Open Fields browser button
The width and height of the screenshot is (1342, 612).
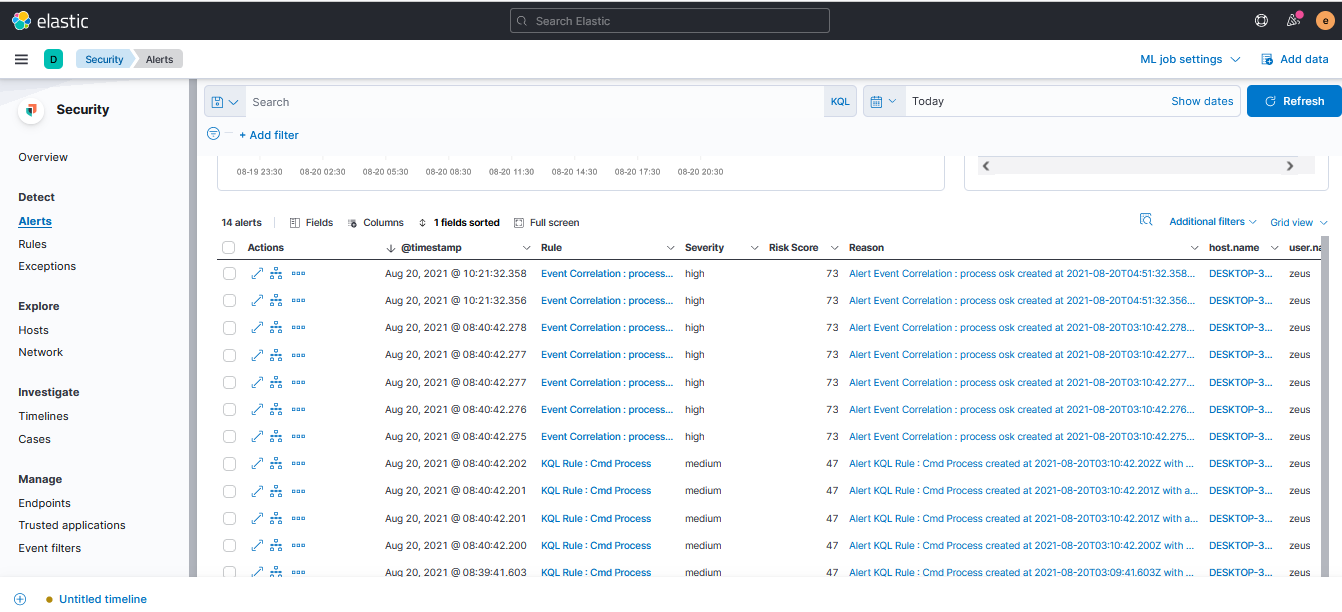click(x=311, y=222)
